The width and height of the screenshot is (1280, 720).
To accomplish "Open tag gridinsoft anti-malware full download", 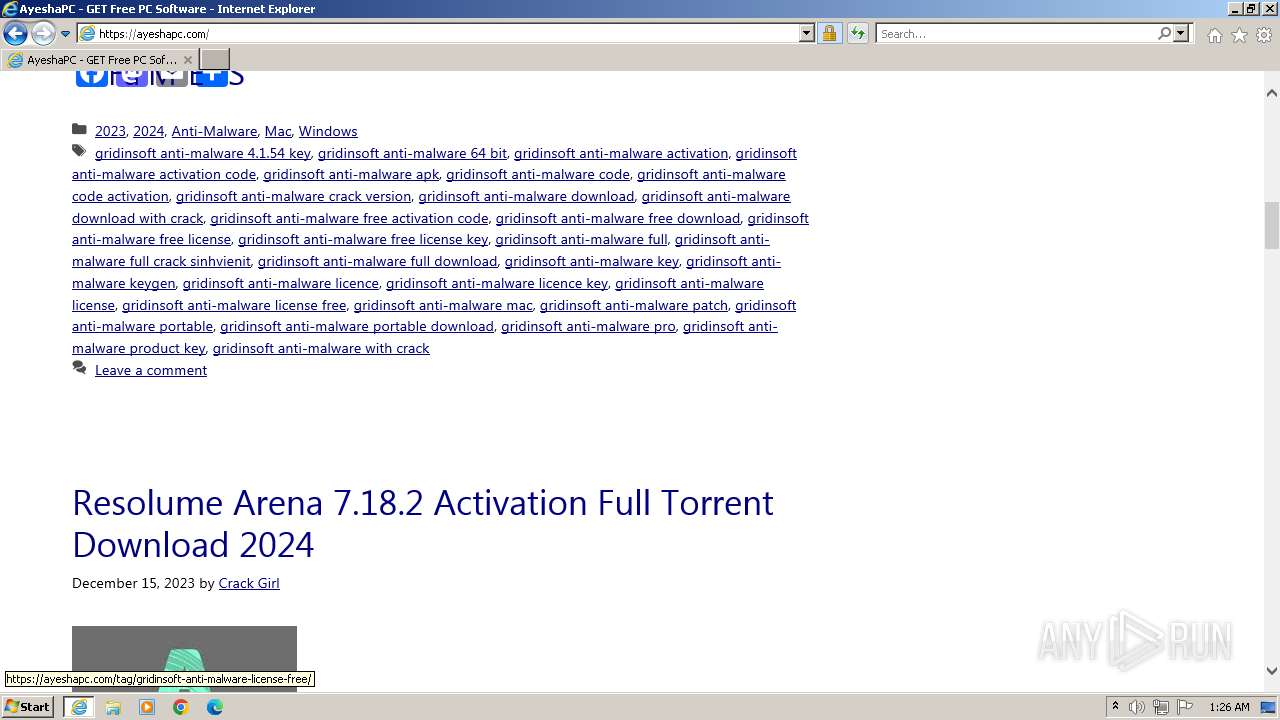I will click(x=377, y=261).
